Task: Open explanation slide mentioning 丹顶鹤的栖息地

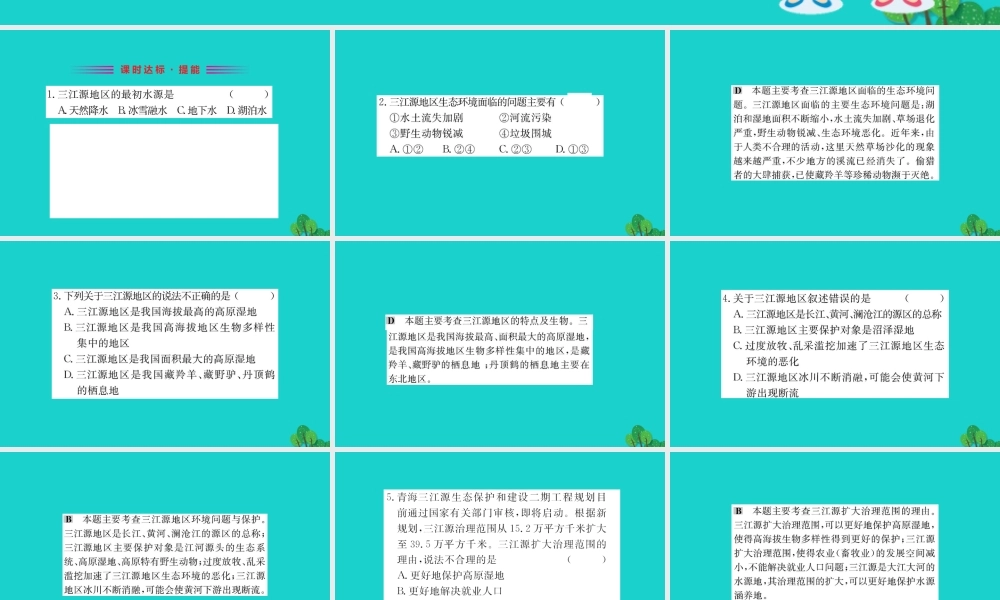Action: [500, 344]
